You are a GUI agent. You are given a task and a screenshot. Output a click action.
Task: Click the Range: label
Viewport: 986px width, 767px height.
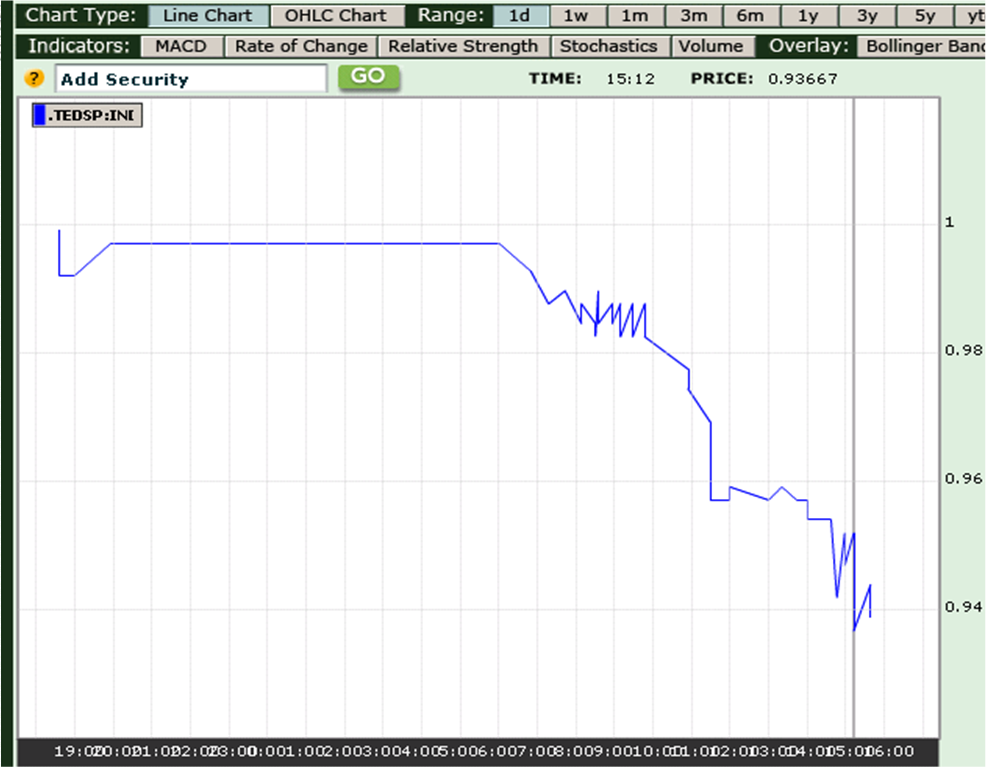coord(451,15)
